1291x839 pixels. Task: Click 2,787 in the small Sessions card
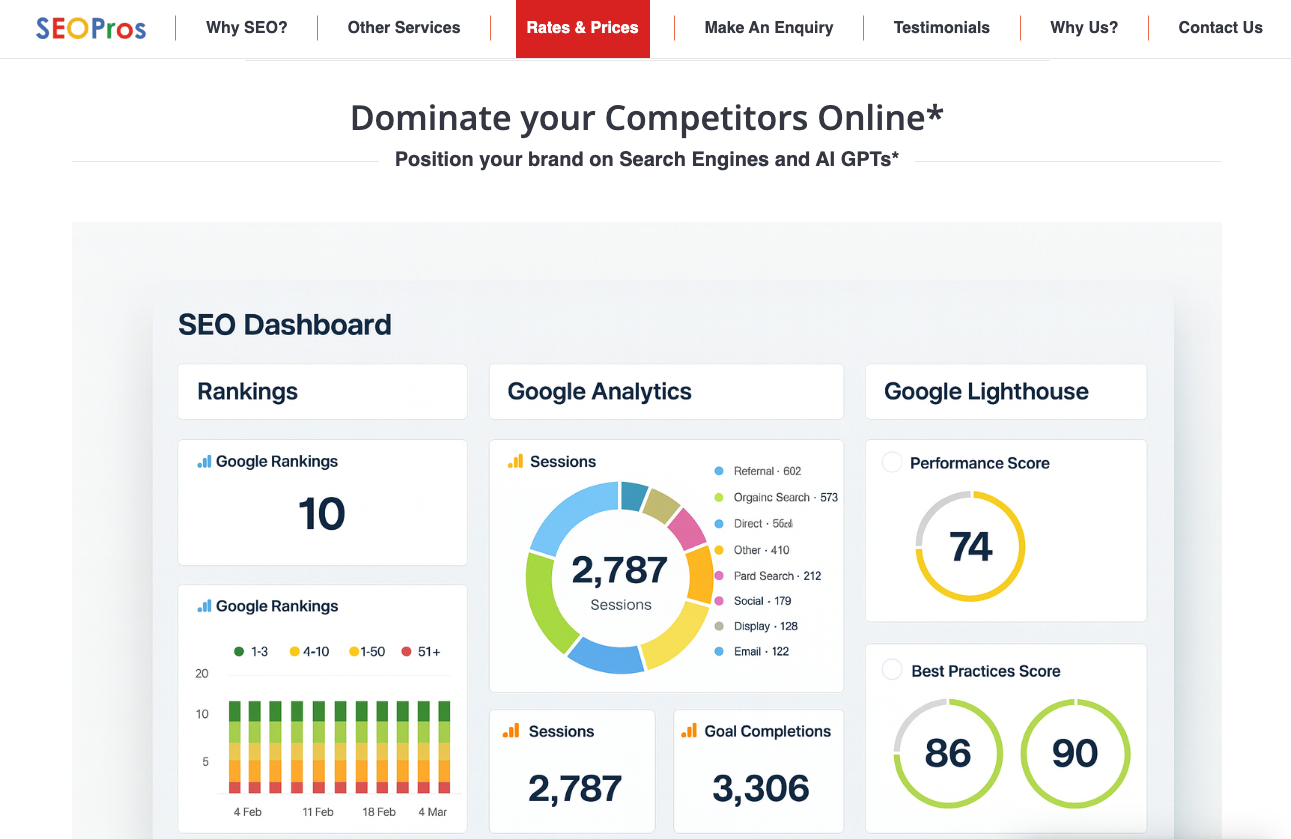575,789
